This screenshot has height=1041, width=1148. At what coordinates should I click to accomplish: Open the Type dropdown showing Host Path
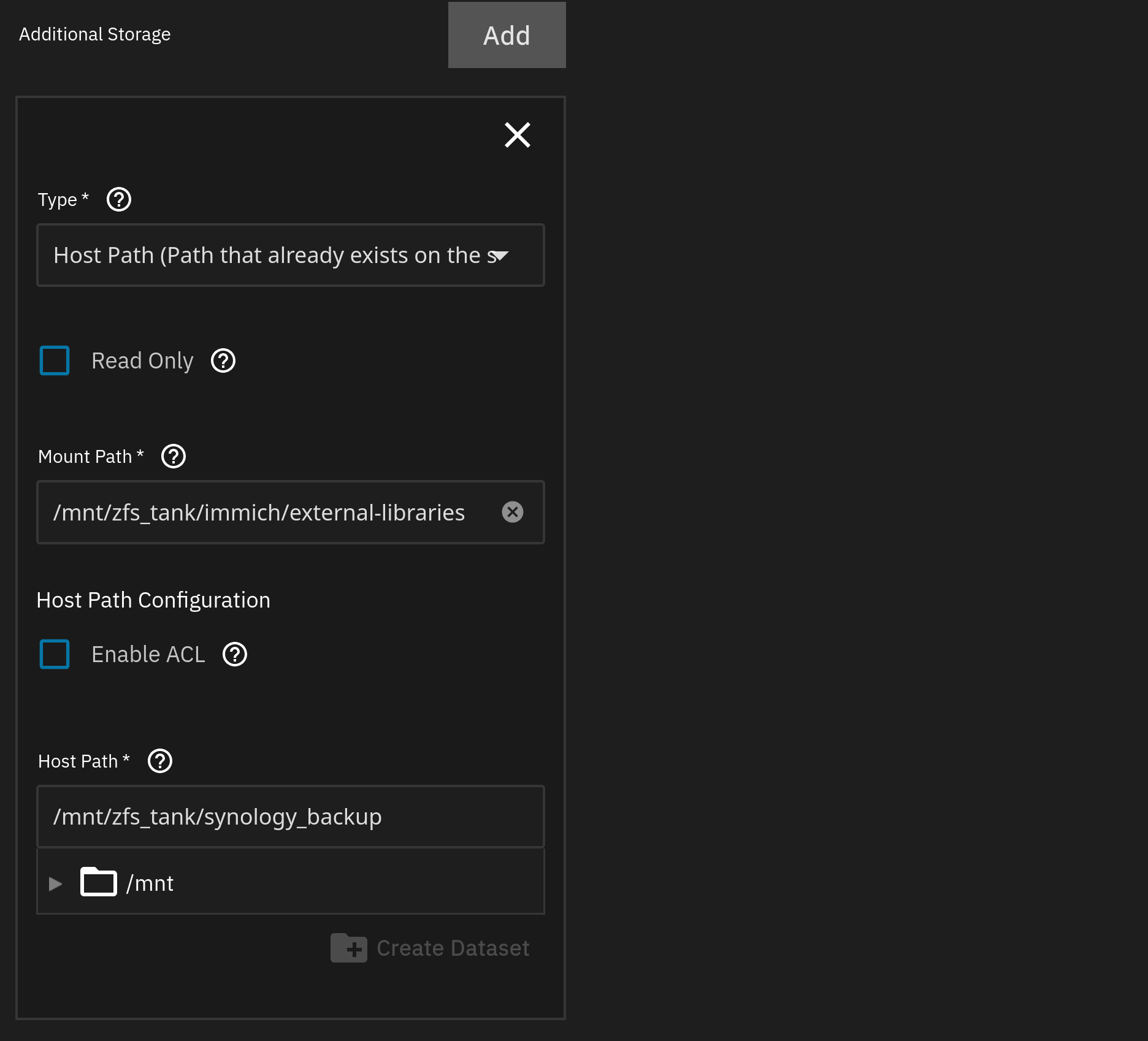click(x=270, y=255)
